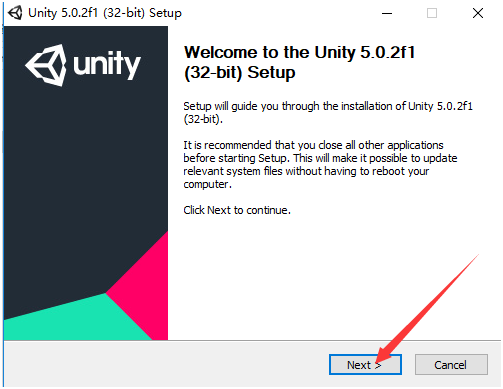This screenshot has height=389, width=503.
Task: Click the 'Setup will guide you' paragraph
Action: coord(328,112)
